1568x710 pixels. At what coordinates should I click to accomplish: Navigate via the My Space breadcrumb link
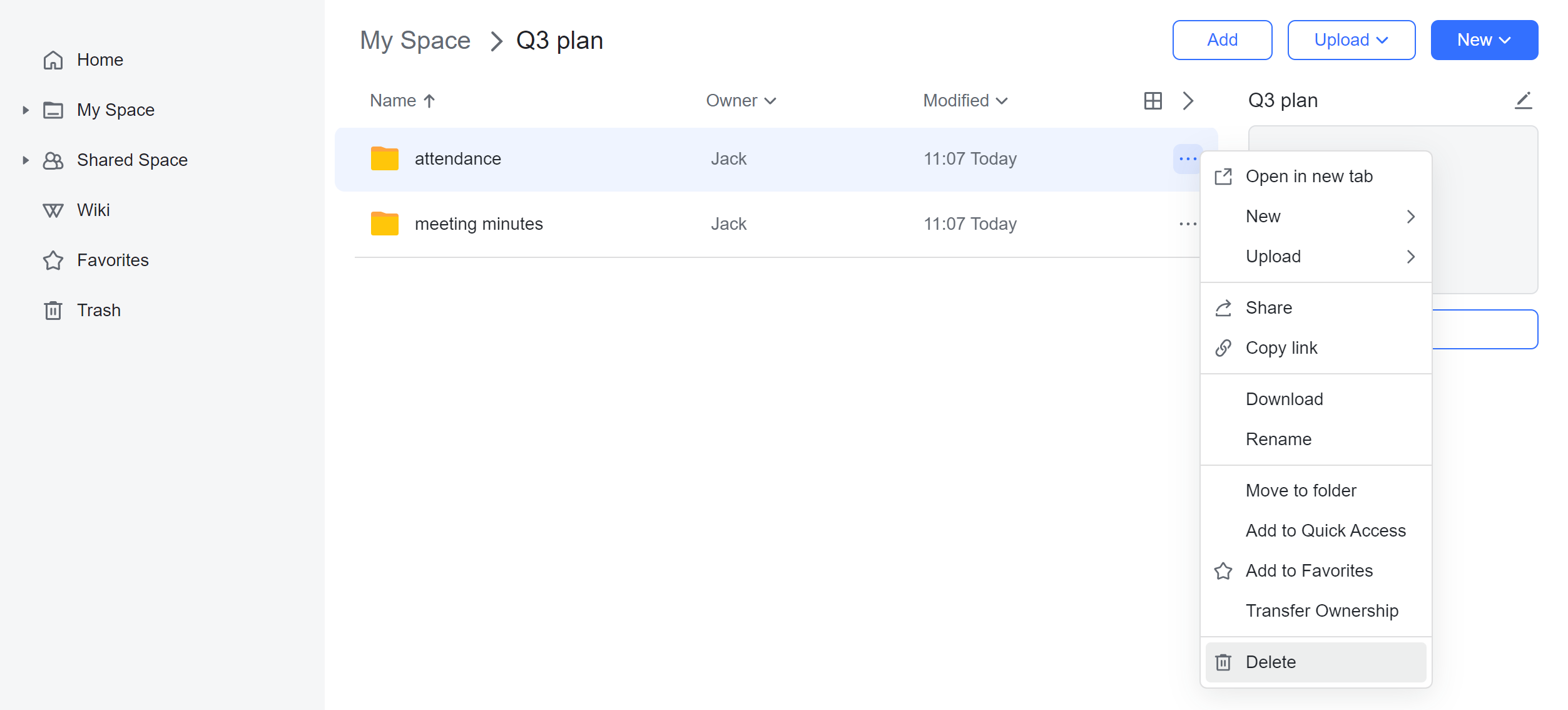[x=415, y=39]
